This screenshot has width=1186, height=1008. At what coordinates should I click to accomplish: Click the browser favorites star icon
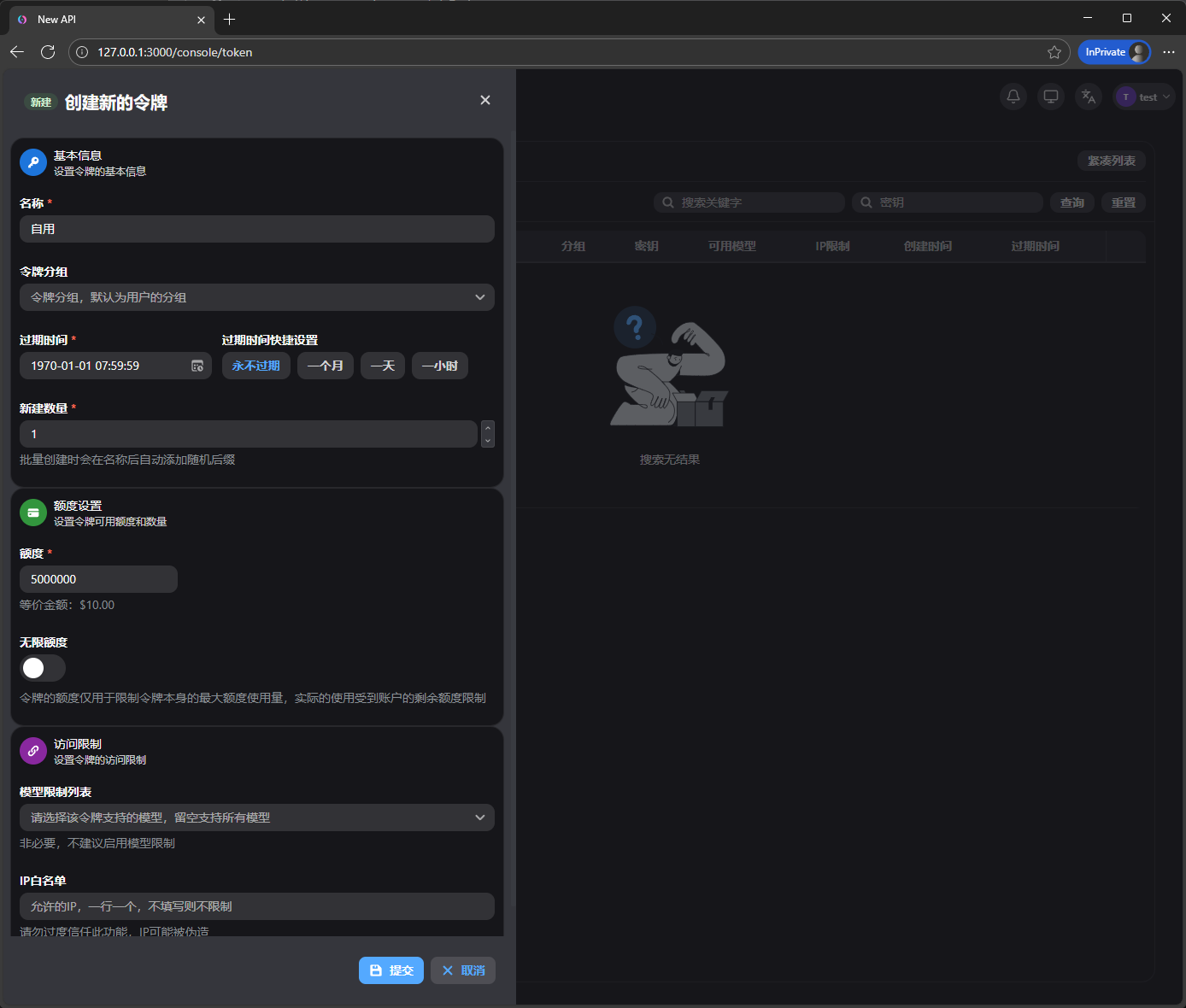click(x=1054, y=52)
